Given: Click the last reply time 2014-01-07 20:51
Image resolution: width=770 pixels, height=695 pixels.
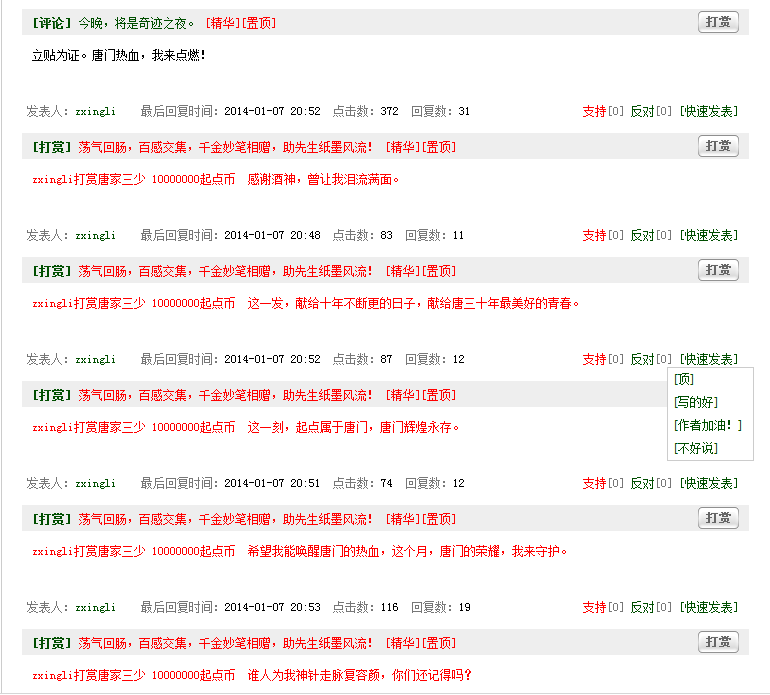Looking at the screenshot, I should [x=272, y=484].
